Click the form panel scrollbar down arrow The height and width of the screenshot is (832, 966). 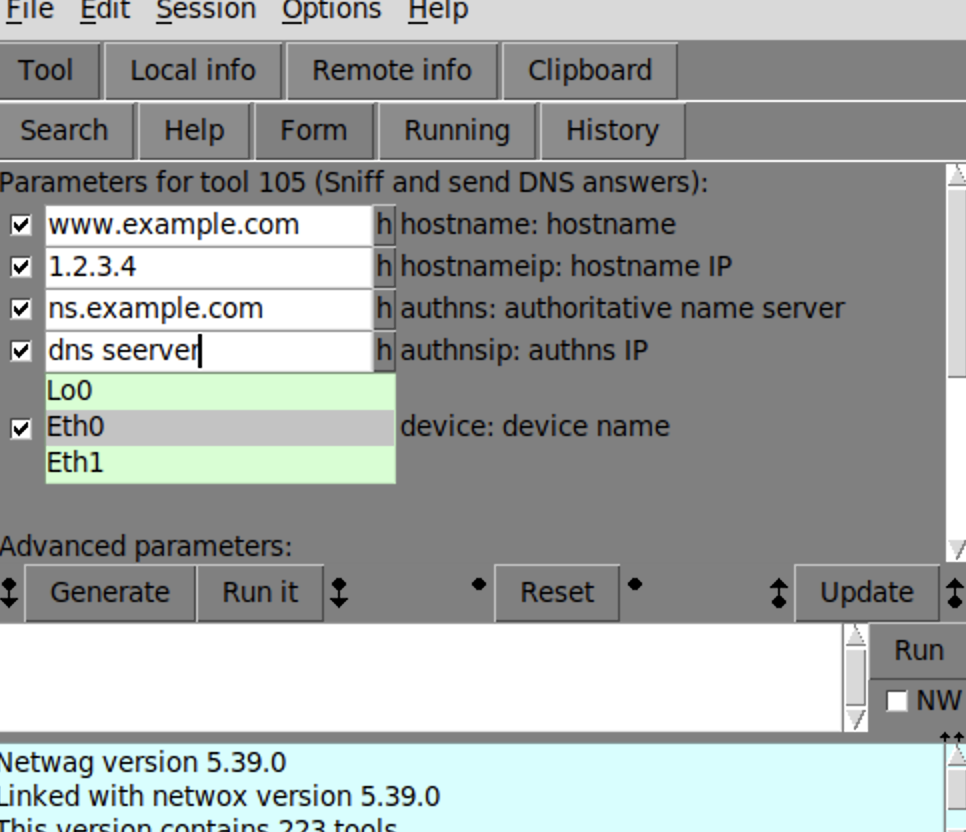coord(956,550)
